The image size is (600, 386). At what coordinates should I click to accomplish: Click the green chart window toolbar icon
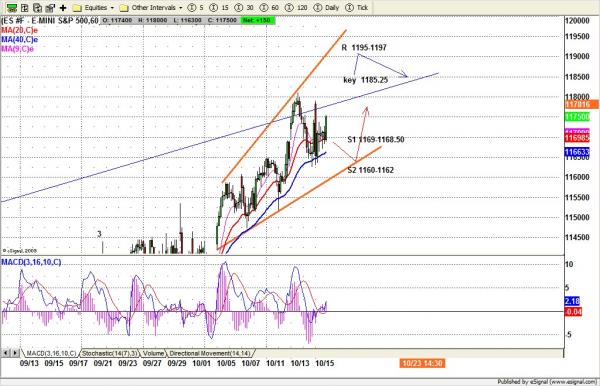12,7
